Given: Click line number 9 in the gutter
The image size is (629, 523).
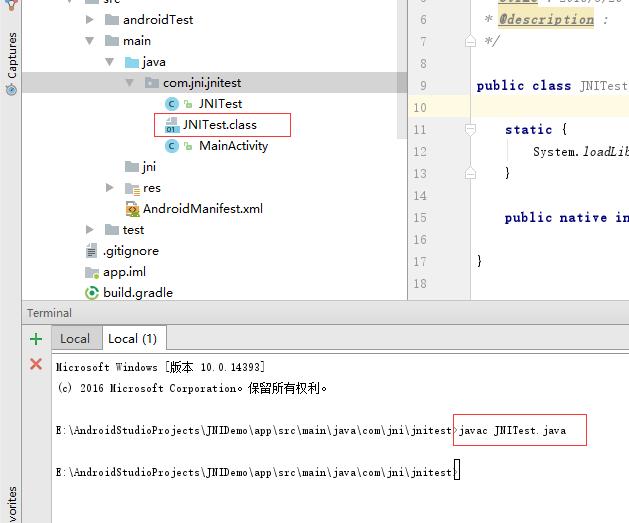Looking at the screenshot, I should click(x=424, y=86).
